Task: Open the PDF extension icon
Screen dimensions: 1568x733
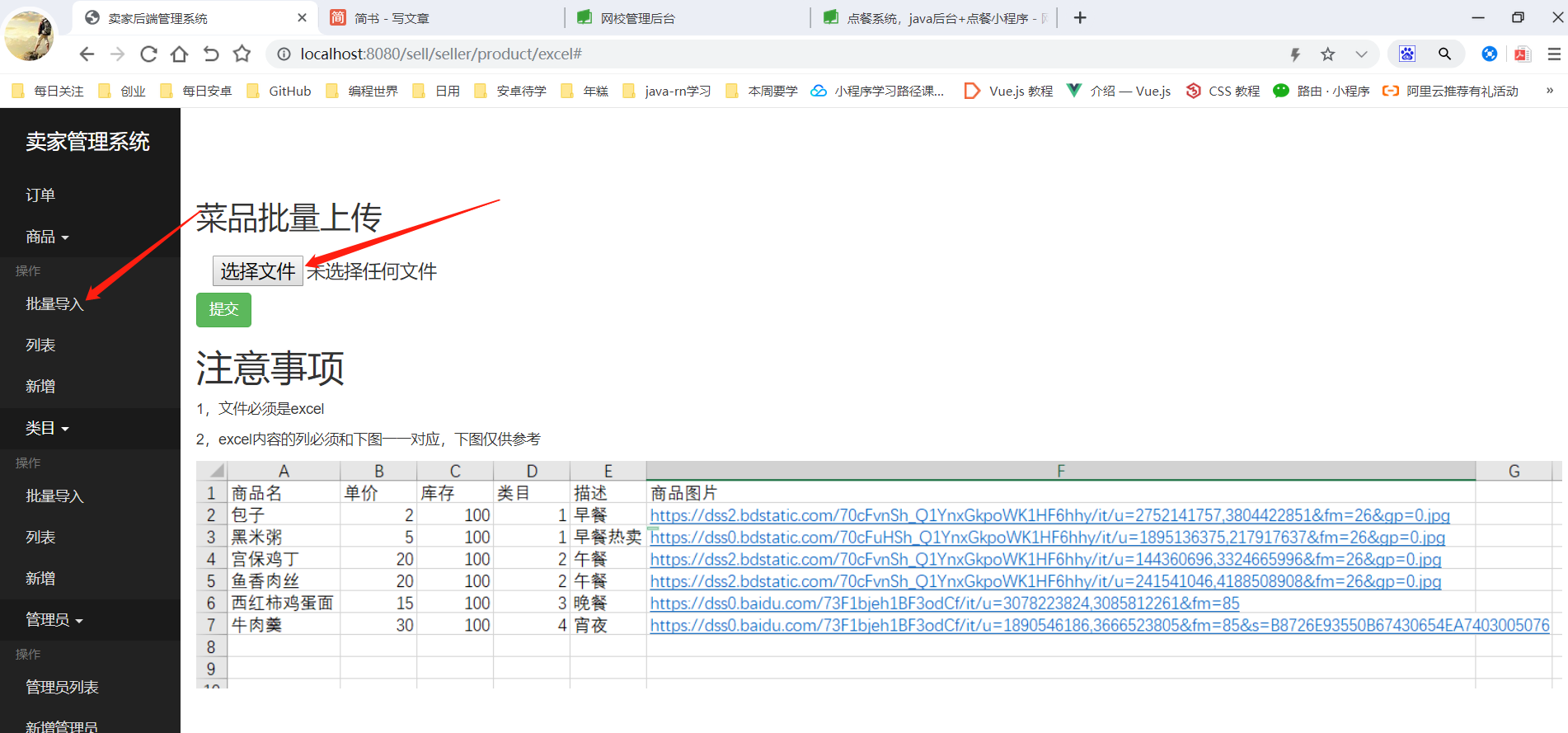Action: (x=1522, y=54)
